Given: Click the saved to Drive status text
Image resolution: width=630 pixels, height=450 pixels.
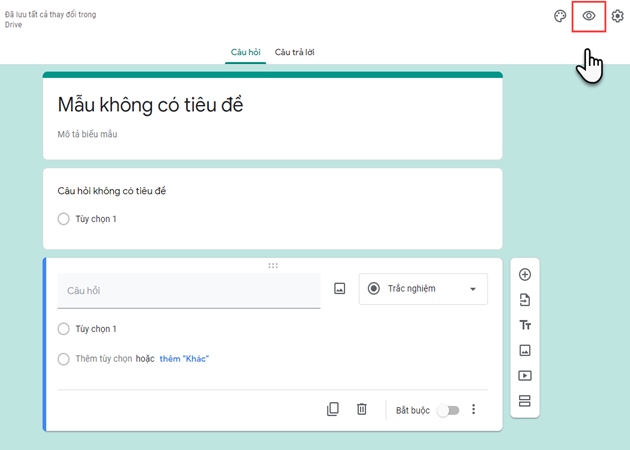Looking at the screenshot, I should 50,19.
